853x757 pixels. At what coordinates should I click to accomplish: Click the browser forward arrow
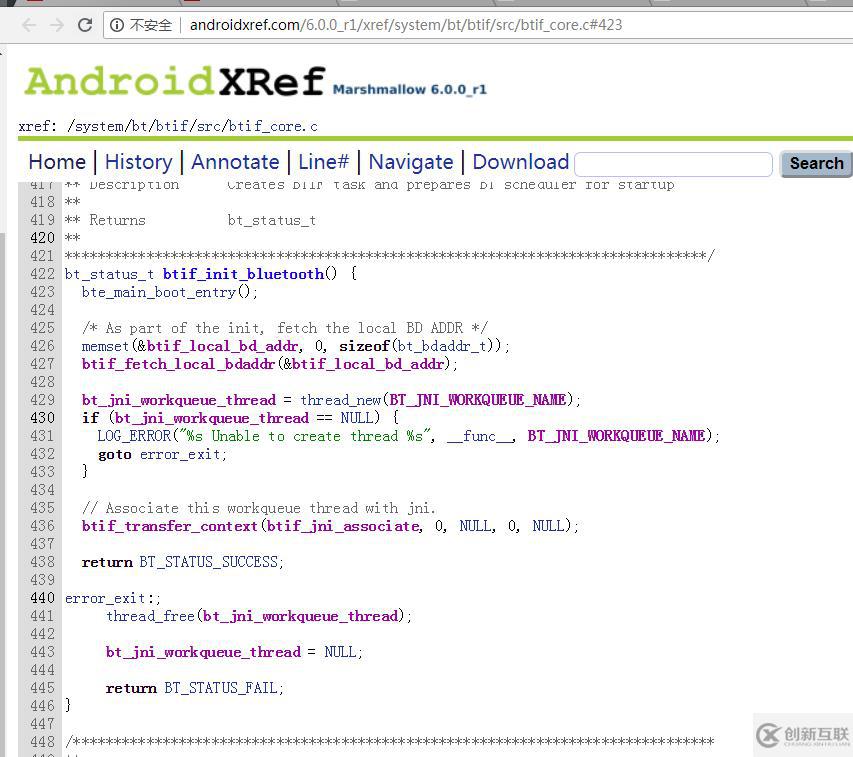(57, 25)
